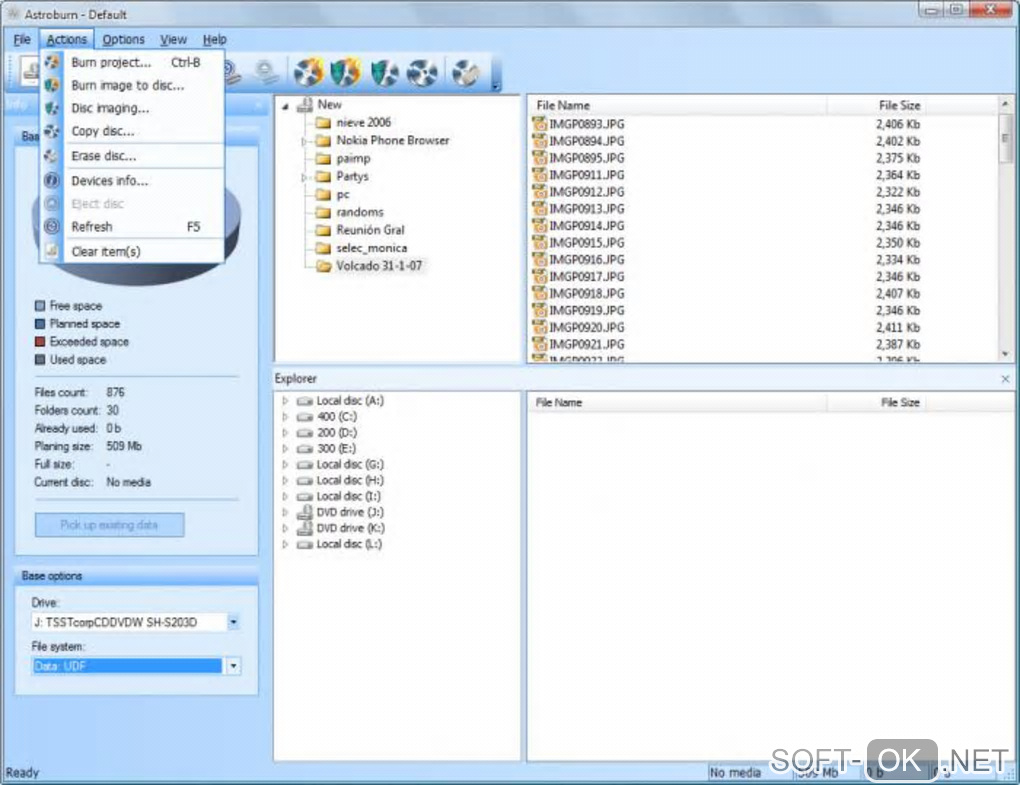This screenshot has width=1020, height=785.
Task: Open the Help menu
Action: (x=214, y=40)
